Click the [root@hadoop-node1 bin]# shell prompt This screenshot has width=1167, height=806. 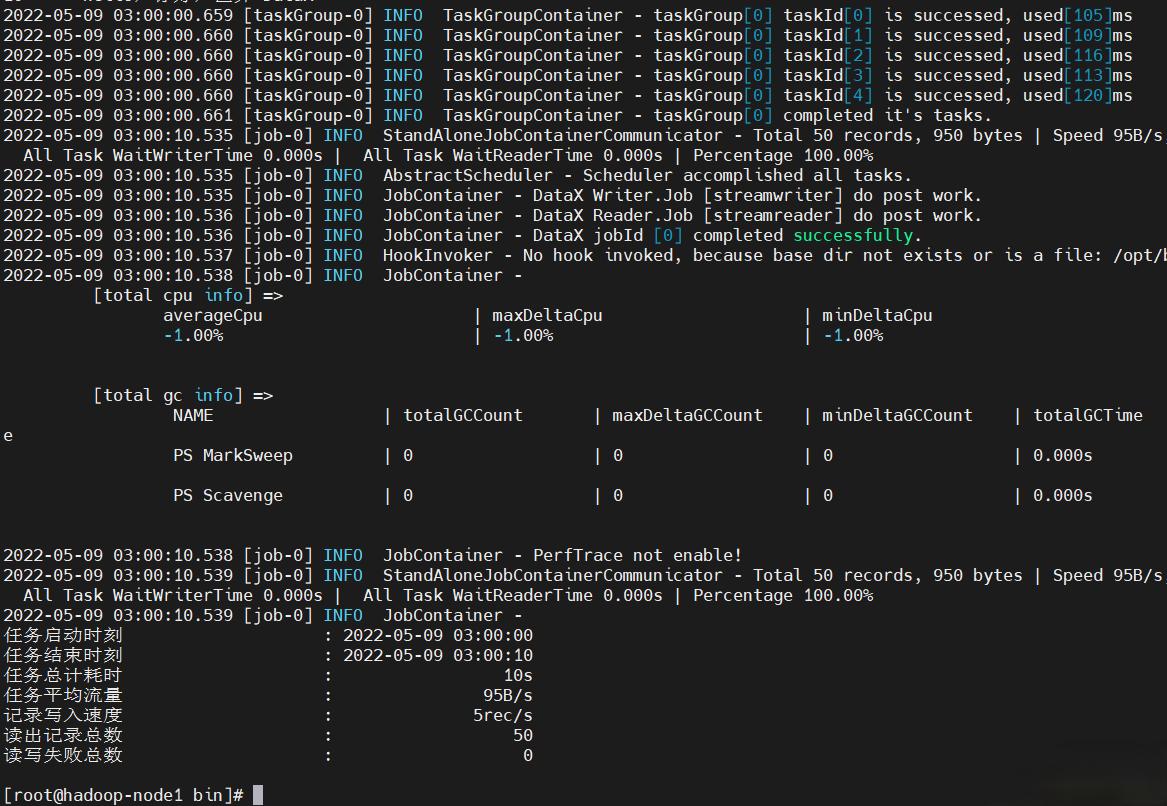tap(120, 793)
